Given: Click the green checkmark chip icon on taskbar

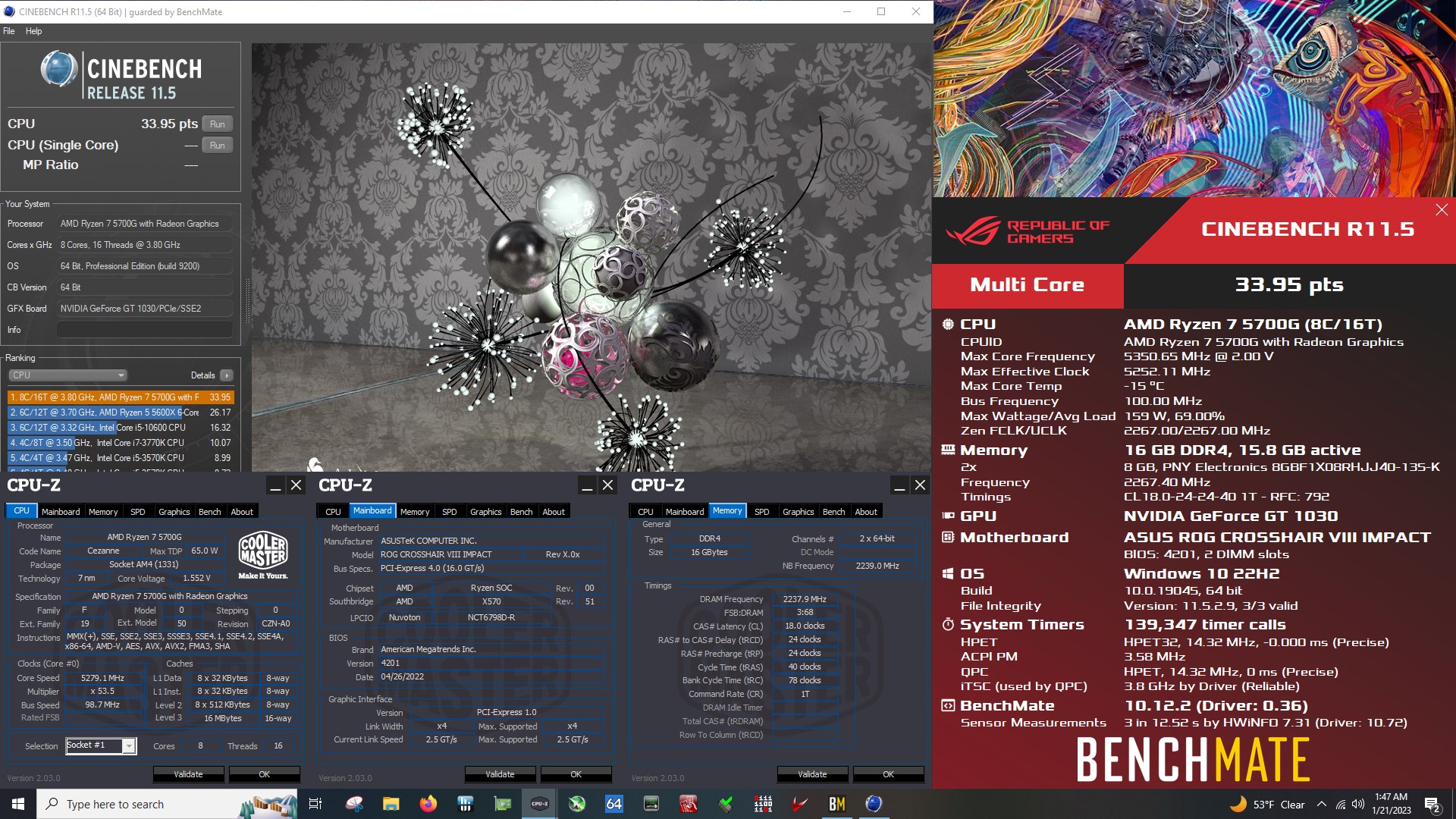Looking at the screenshot, I should click(726, 804).
